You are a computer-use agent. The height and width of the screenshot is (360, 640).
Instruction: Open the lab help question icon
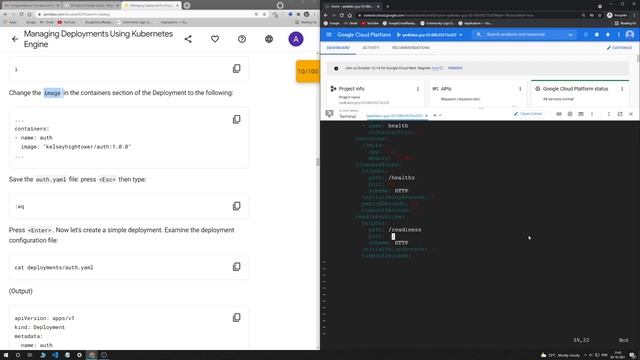(242, 39)
